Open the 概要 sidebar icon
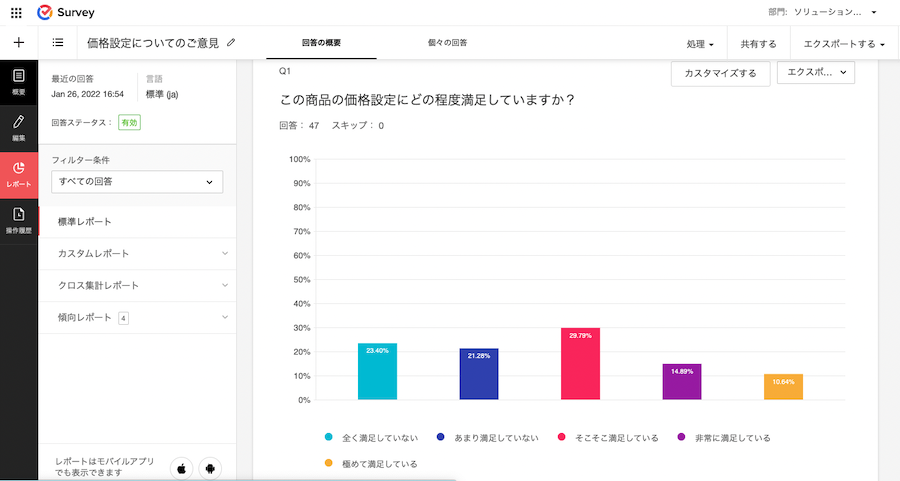 coord(19,82)
